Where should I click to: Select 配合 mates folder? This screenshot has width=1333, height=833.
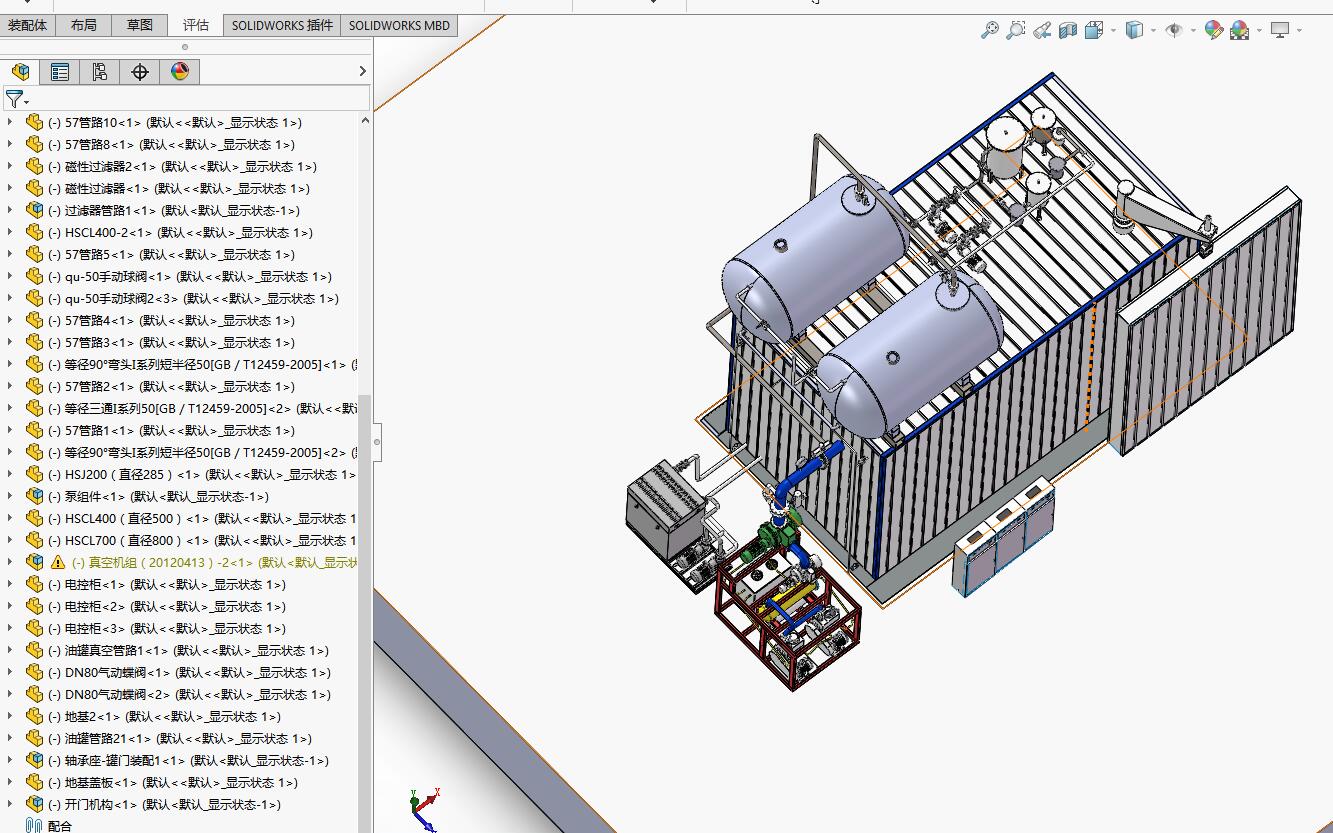pos(49,826)
